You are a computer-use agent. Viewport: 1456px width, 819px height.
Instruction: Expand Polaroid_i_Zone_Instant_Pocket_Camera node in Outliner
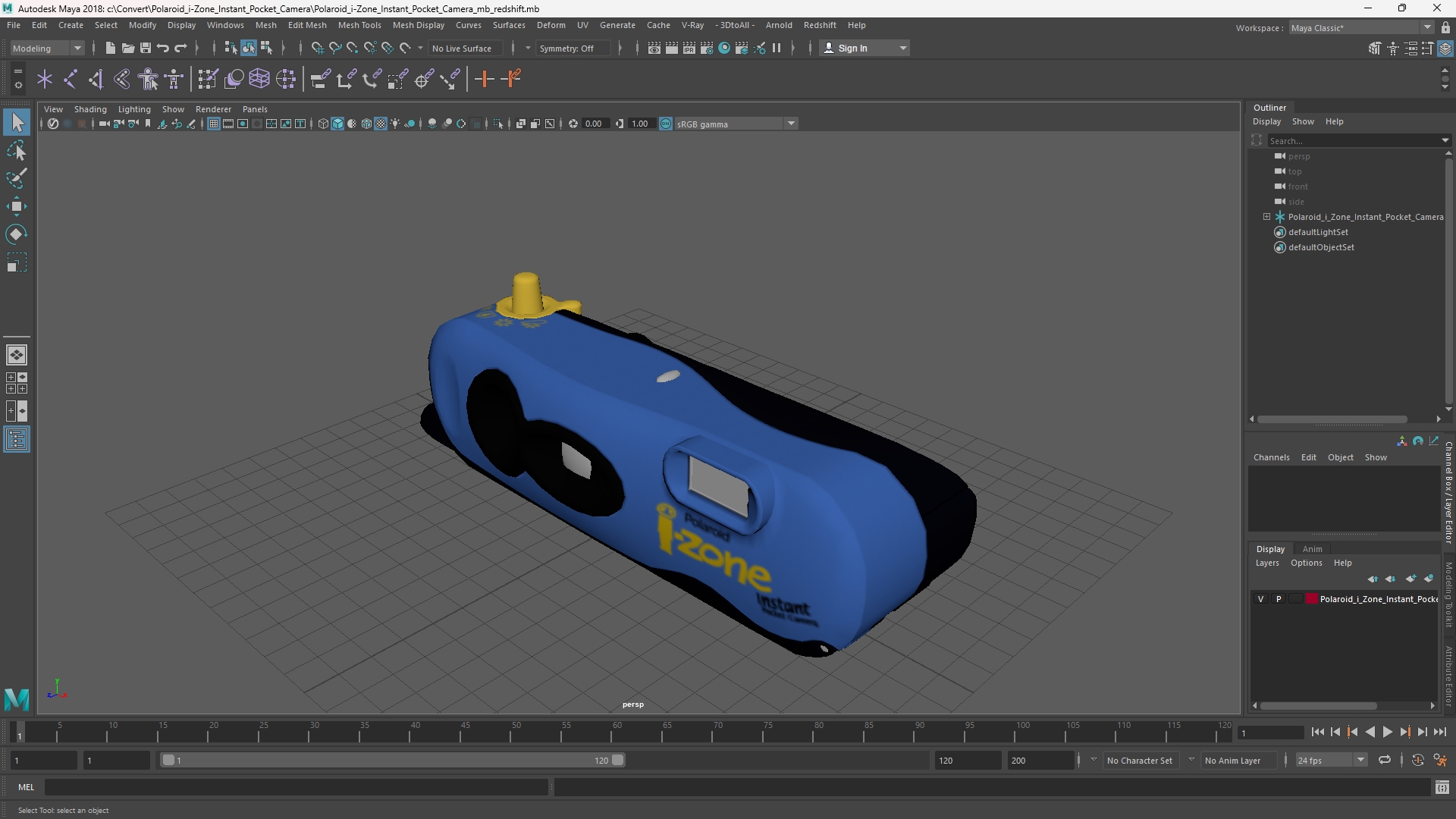[1266, 217]
